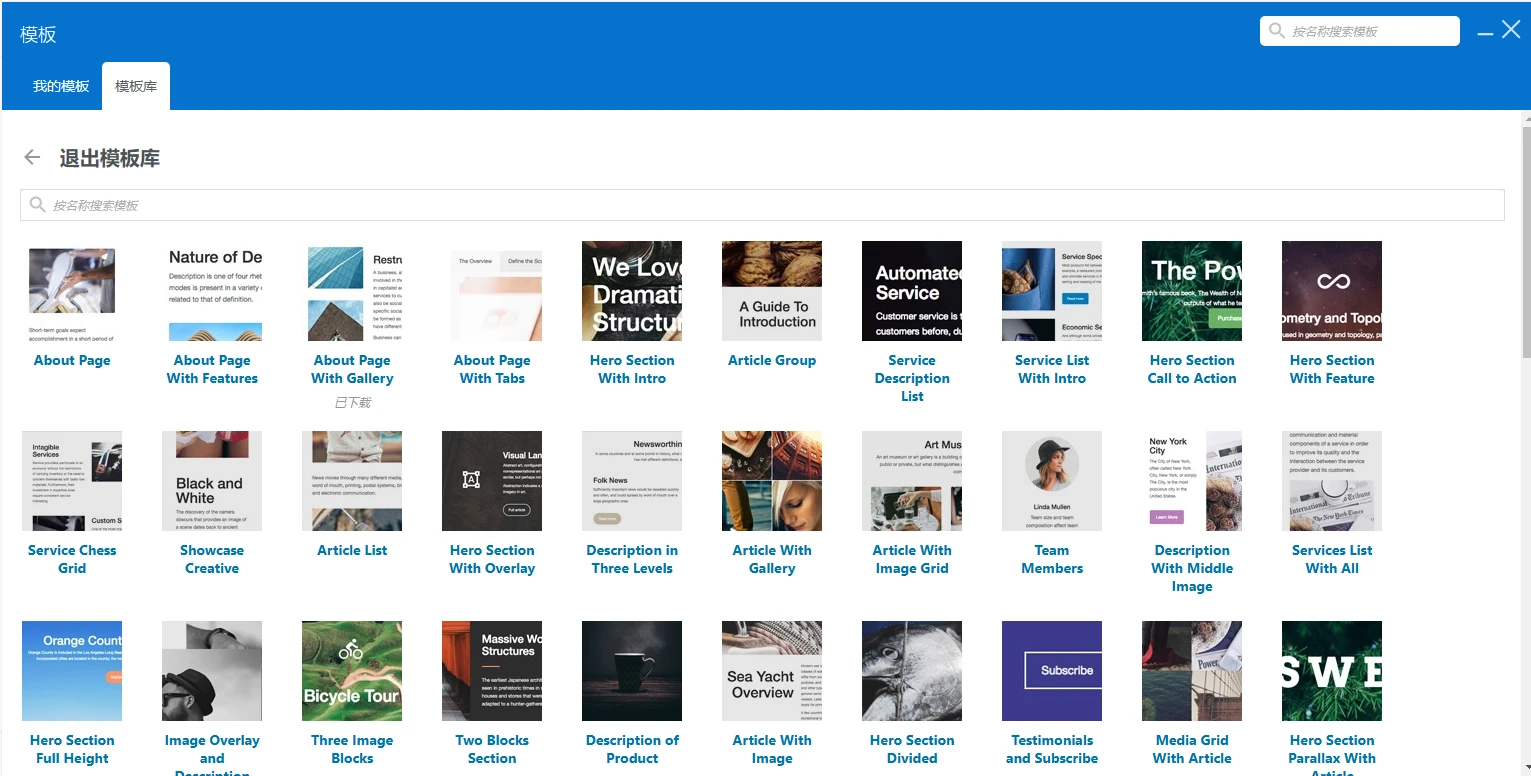The height and width of the screenshot is (776, 1531).
Task: Open the Testimonials and Subscribe template
Action: click(1051, 670)
